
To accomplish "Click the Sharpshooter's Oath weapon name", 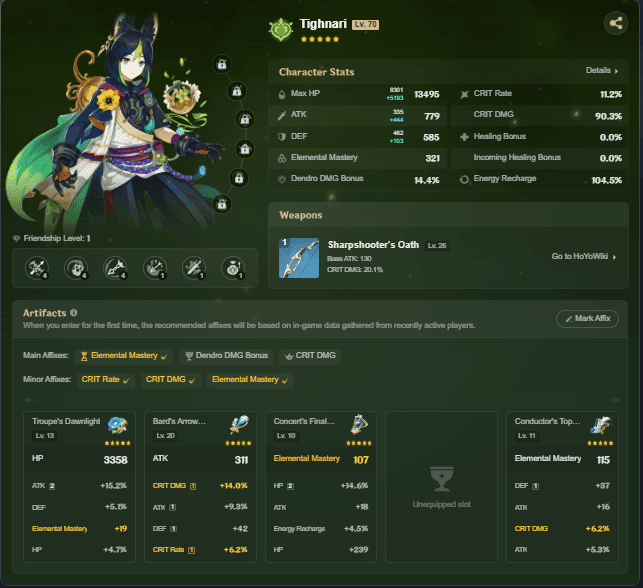I will [x=373, y=245].
